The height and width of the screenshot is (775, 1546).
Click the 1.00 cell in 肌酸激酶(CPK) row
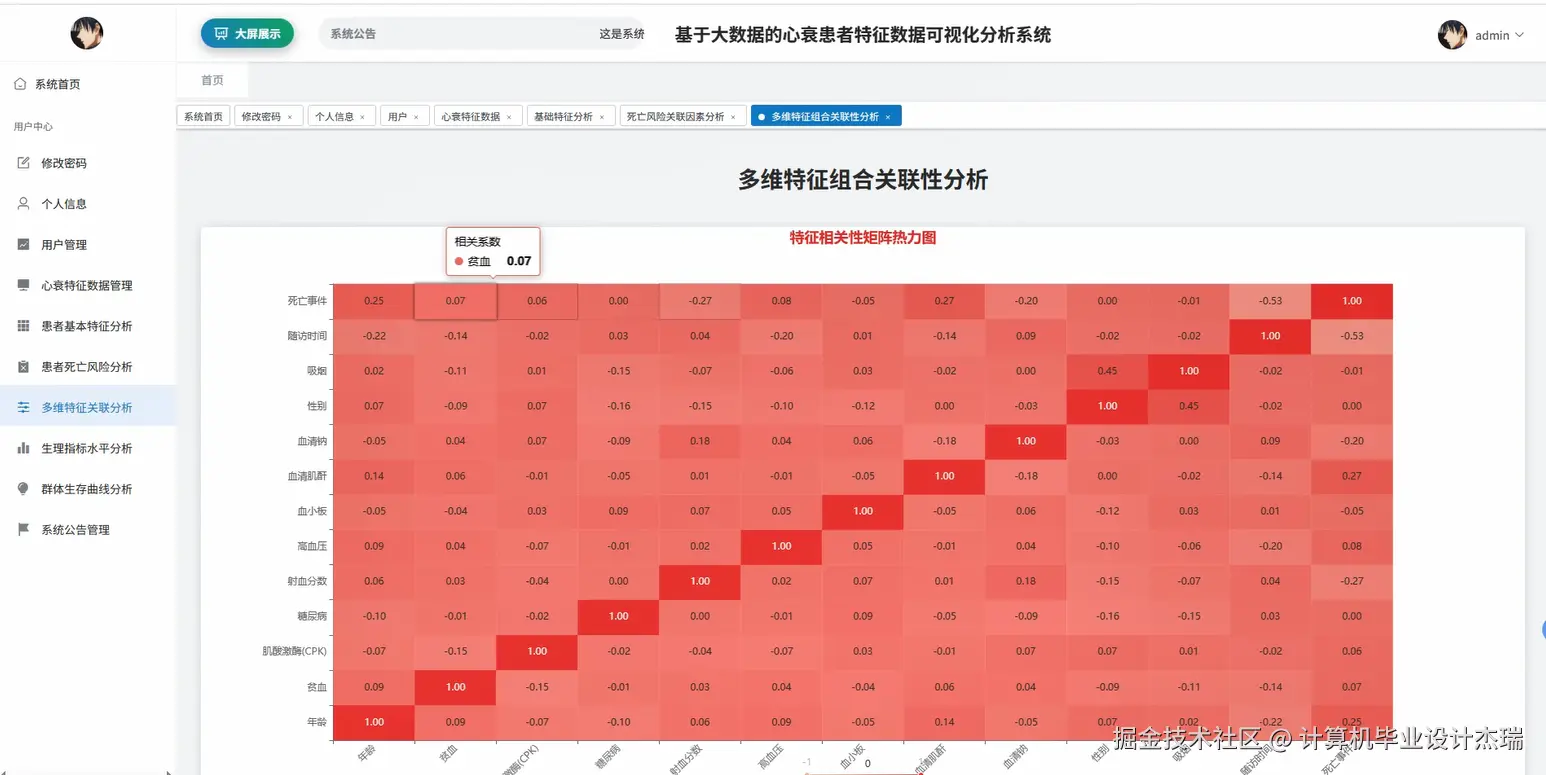tap(537, 651)
